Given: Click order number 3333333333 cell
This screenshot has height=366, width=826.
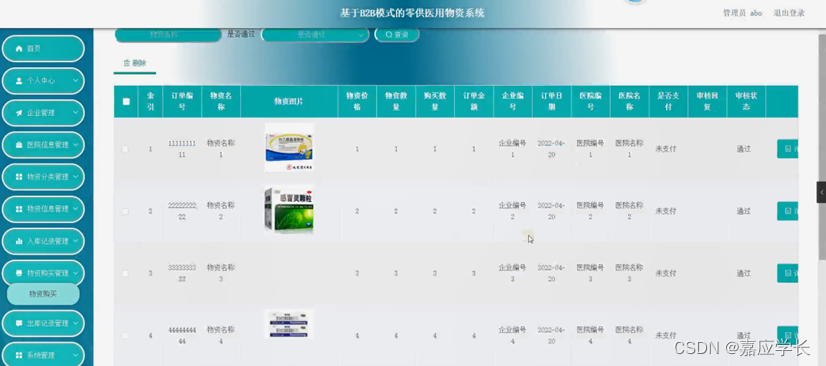Looking at the screenshot, I should [x=182, y=273].
